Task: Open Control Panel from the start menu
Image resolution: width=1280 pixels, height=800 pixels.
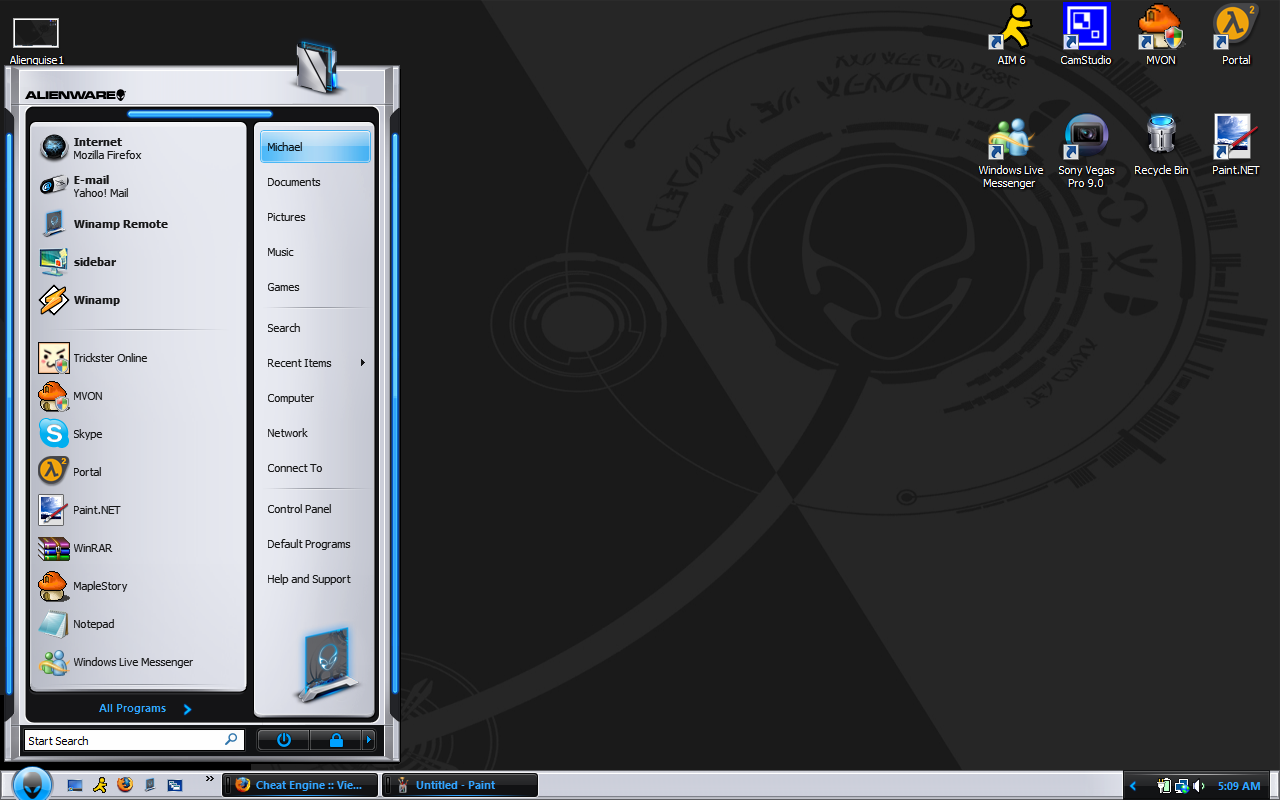Action: coord(300,508)
